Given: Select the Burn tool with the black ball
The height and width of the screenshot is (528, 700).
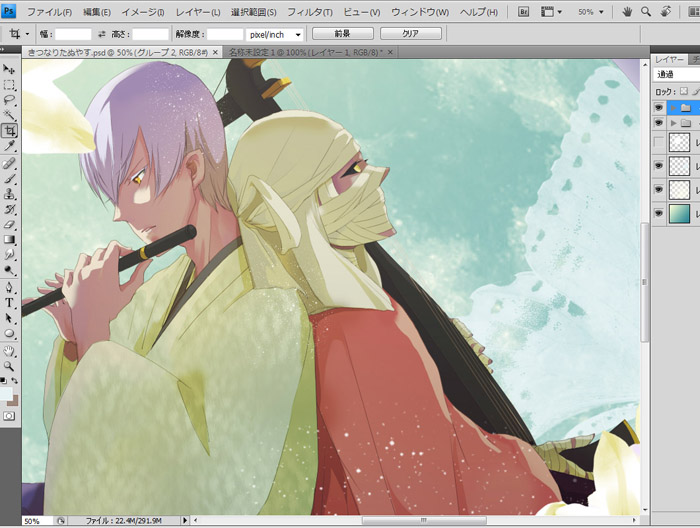Looking at the screenshot, I should [x=8, y=270].
